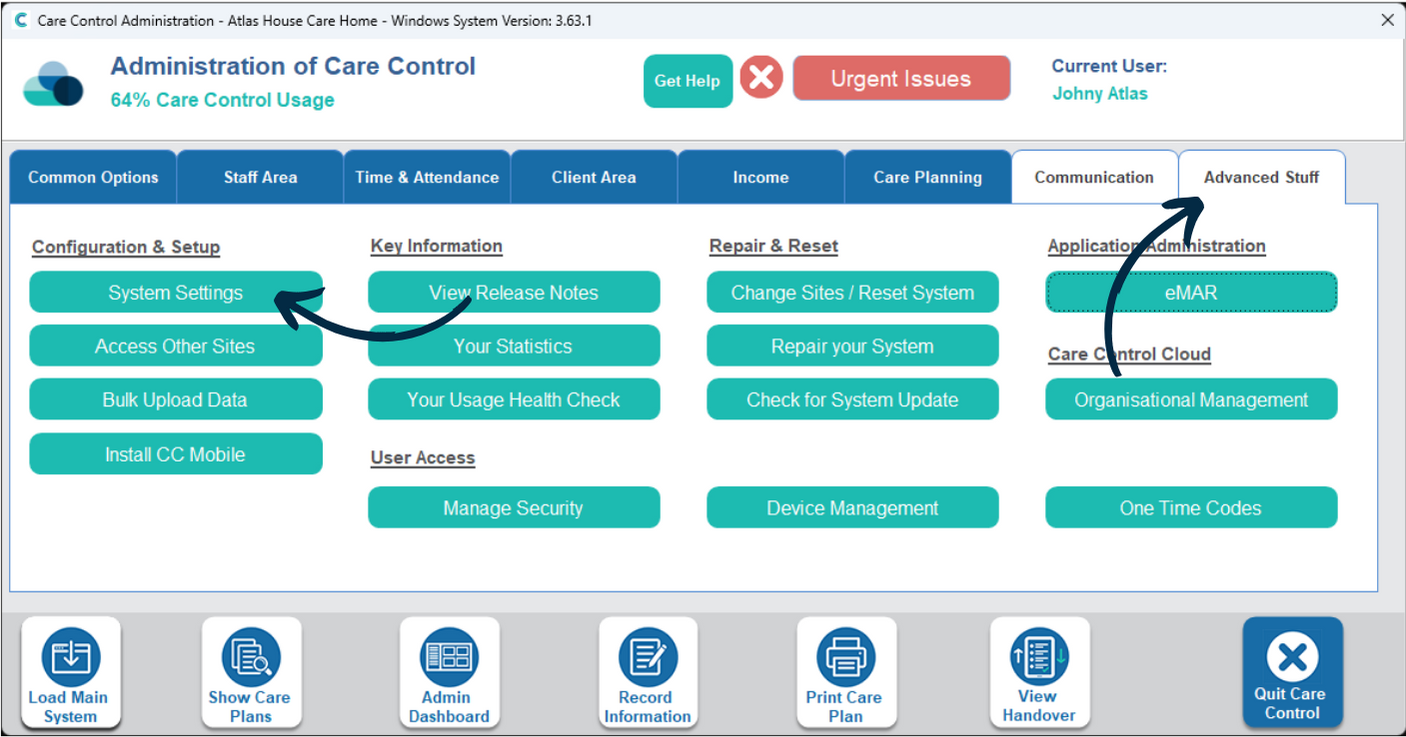The width and height of the screenshot is (1406, 737).
Task: Click the Key Information heading
Action: click(436, 246)
